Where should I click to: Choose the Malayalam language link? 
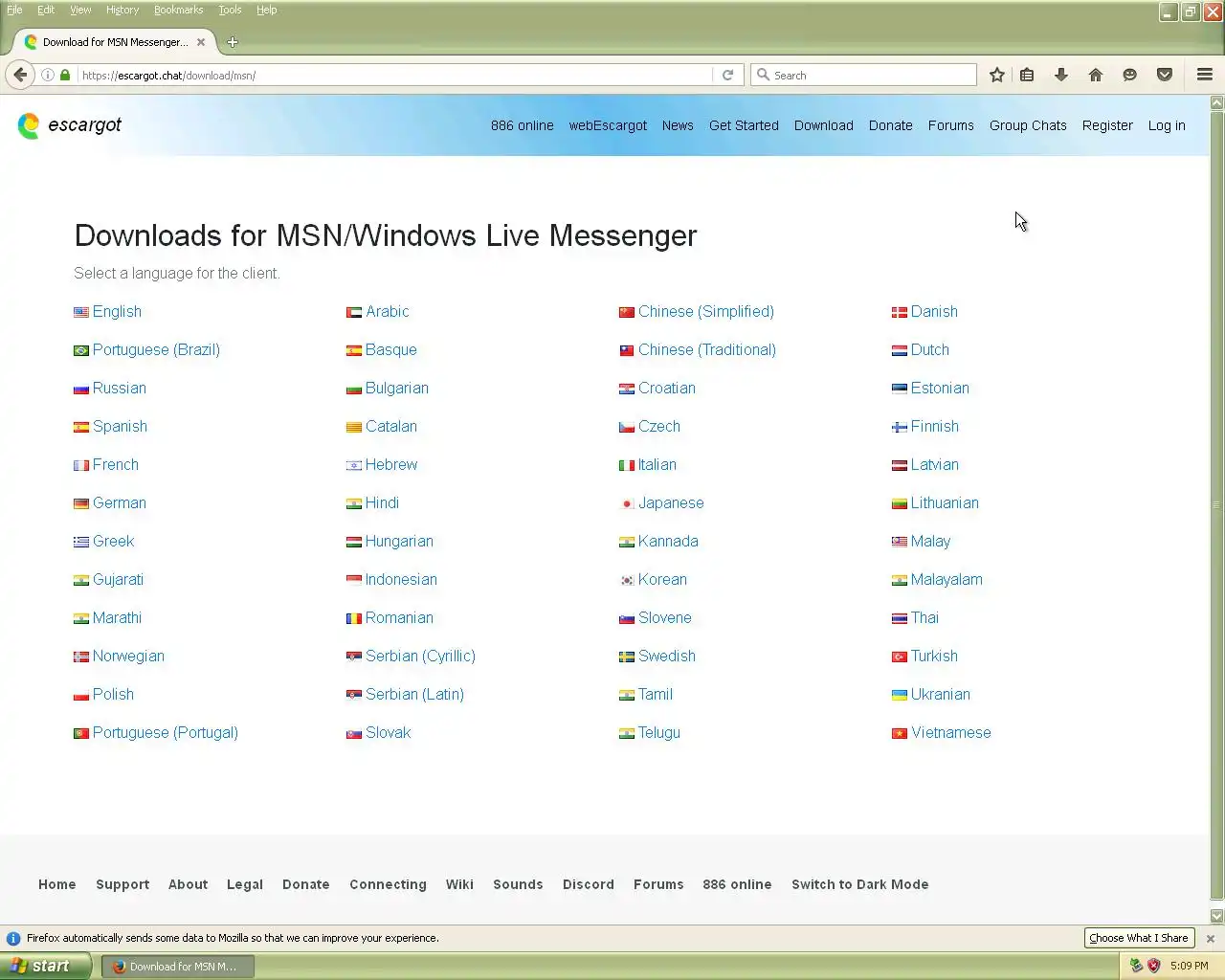pos(947,580)
